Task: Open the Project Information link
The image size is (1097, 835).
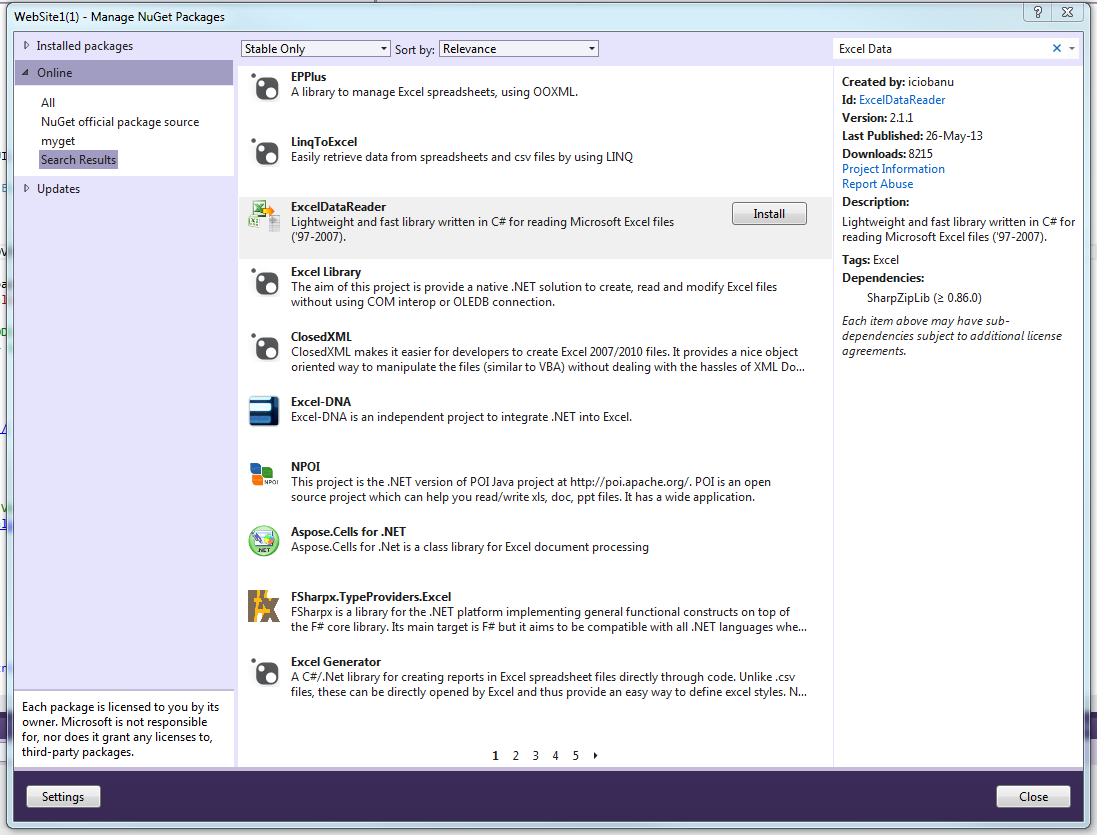Action: pyautogui.click(x=893, y=169)
